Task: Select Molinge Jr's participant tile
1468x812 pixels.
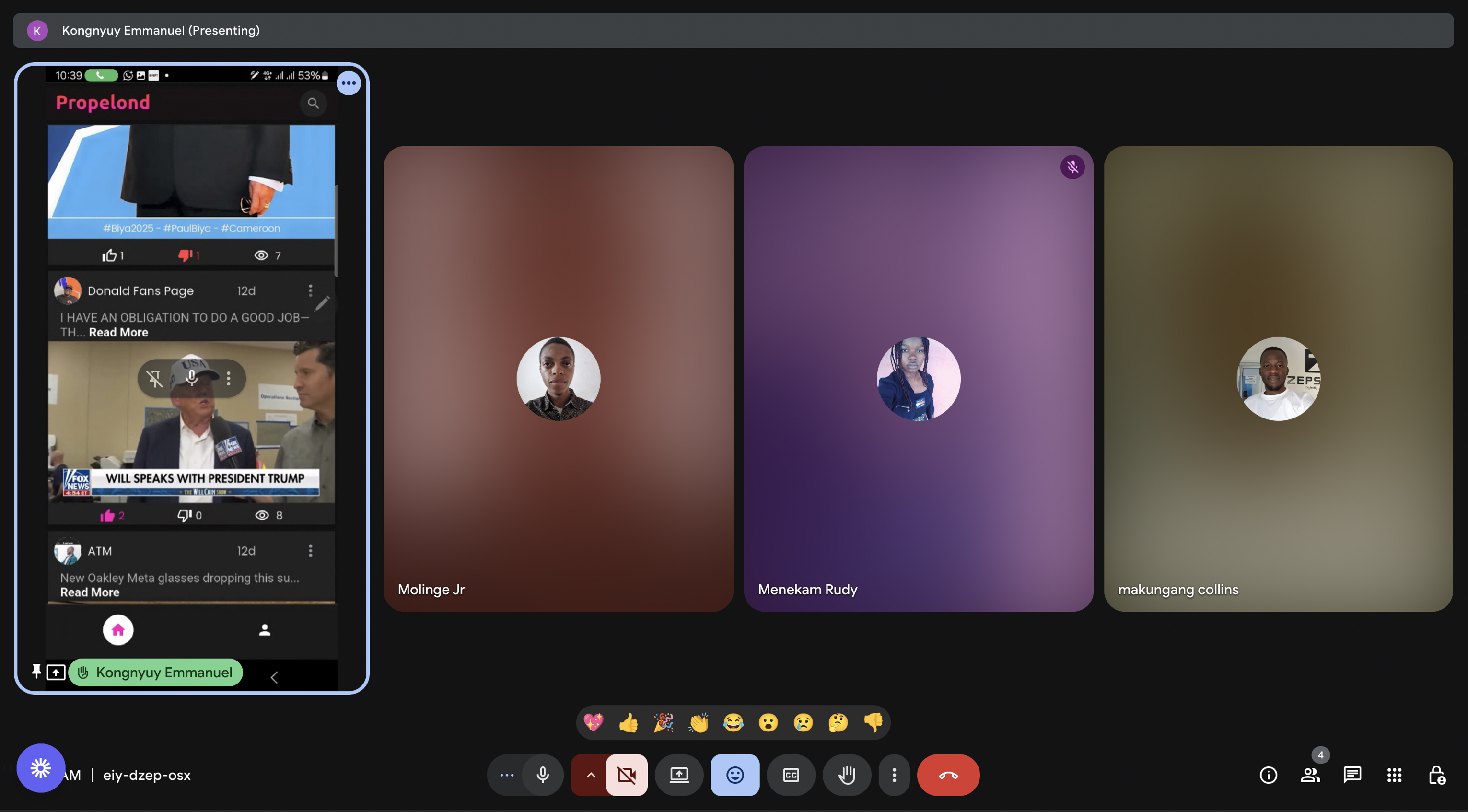Action: (x=558, y=378)
